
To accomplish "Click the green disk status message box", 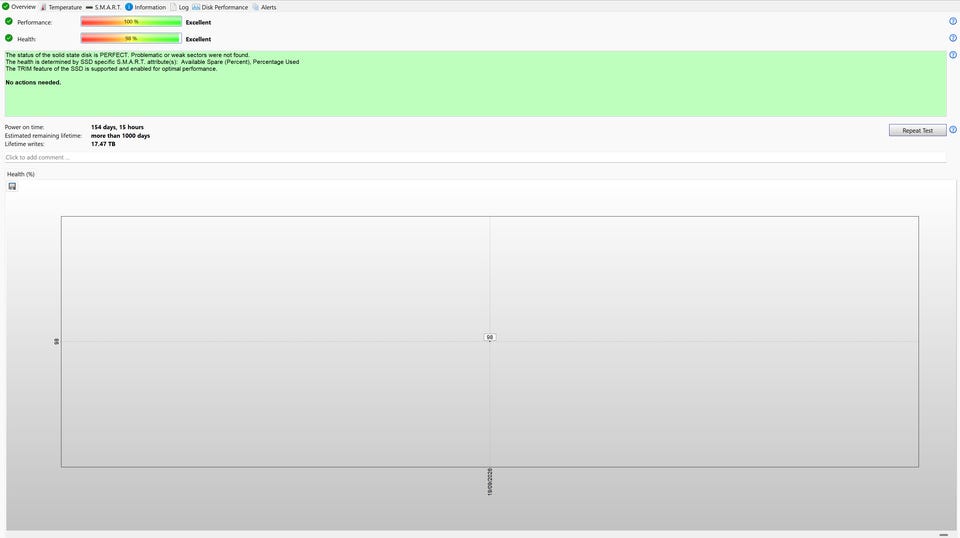I will [x=476, y=84].
